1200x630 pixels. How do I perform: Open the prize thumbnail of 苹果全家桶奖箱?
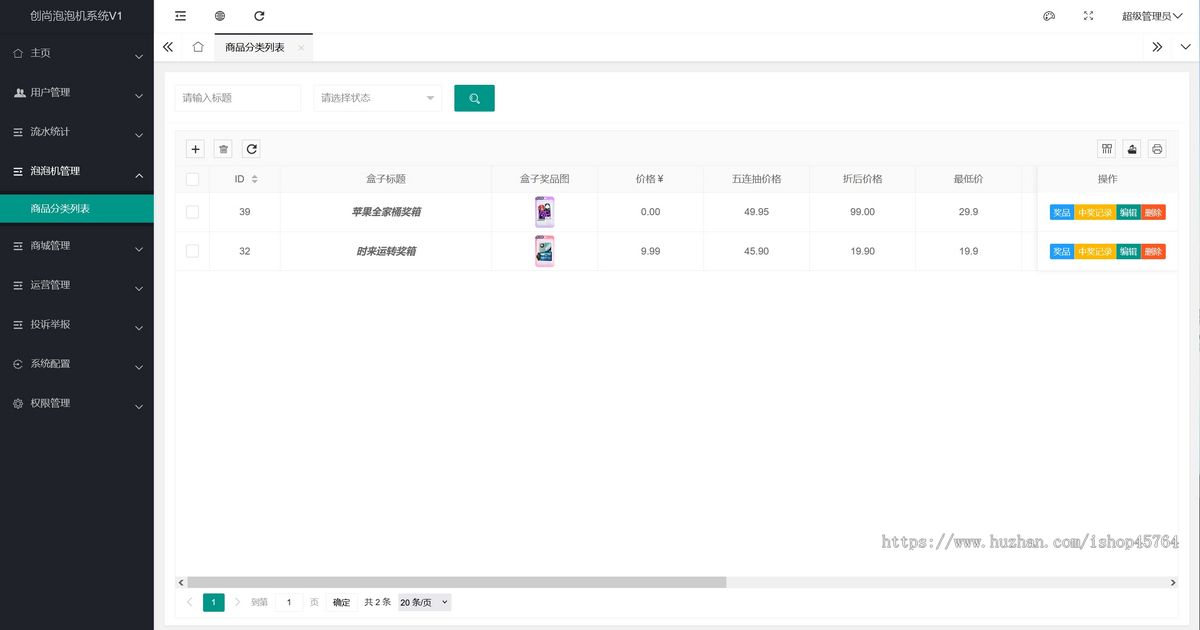click(544, 212)
